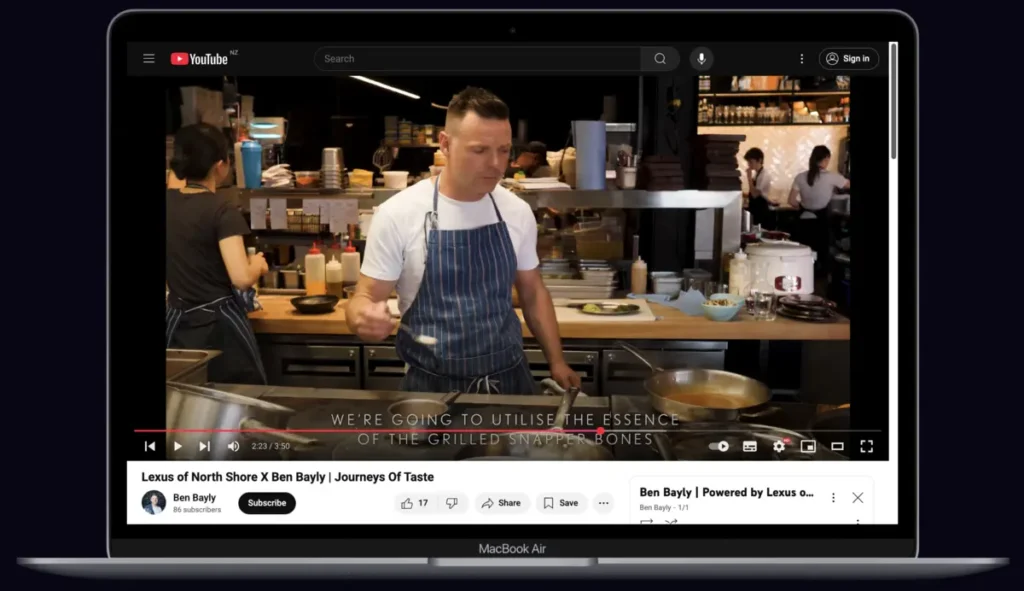Viewport: 1024px width, 591px height.
Task: Enter fullscreen mode
Action: 868,446
